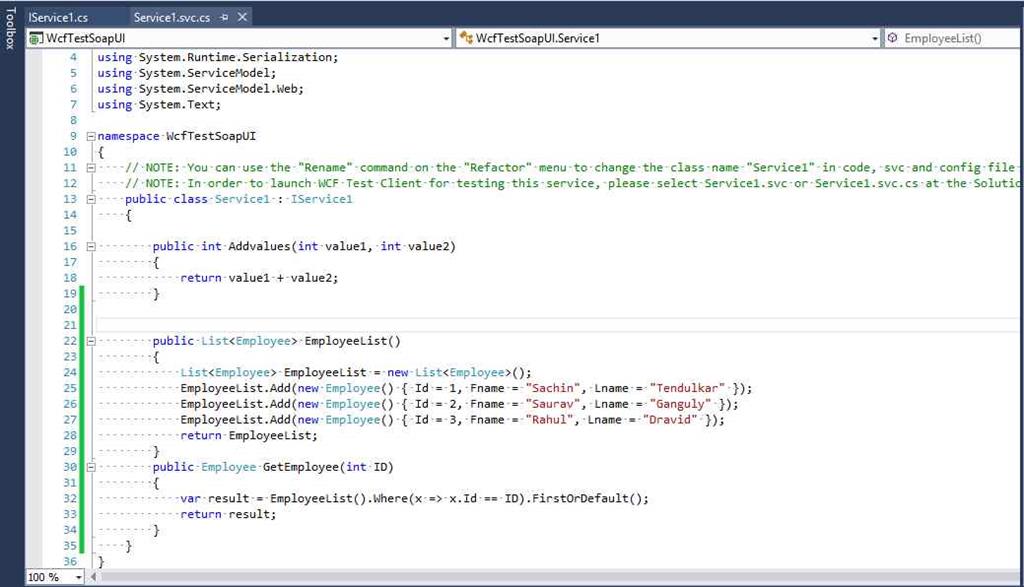Collapse the WcfTestSoapUI namespace region
1024x587 pixels.
pos(90,135)
